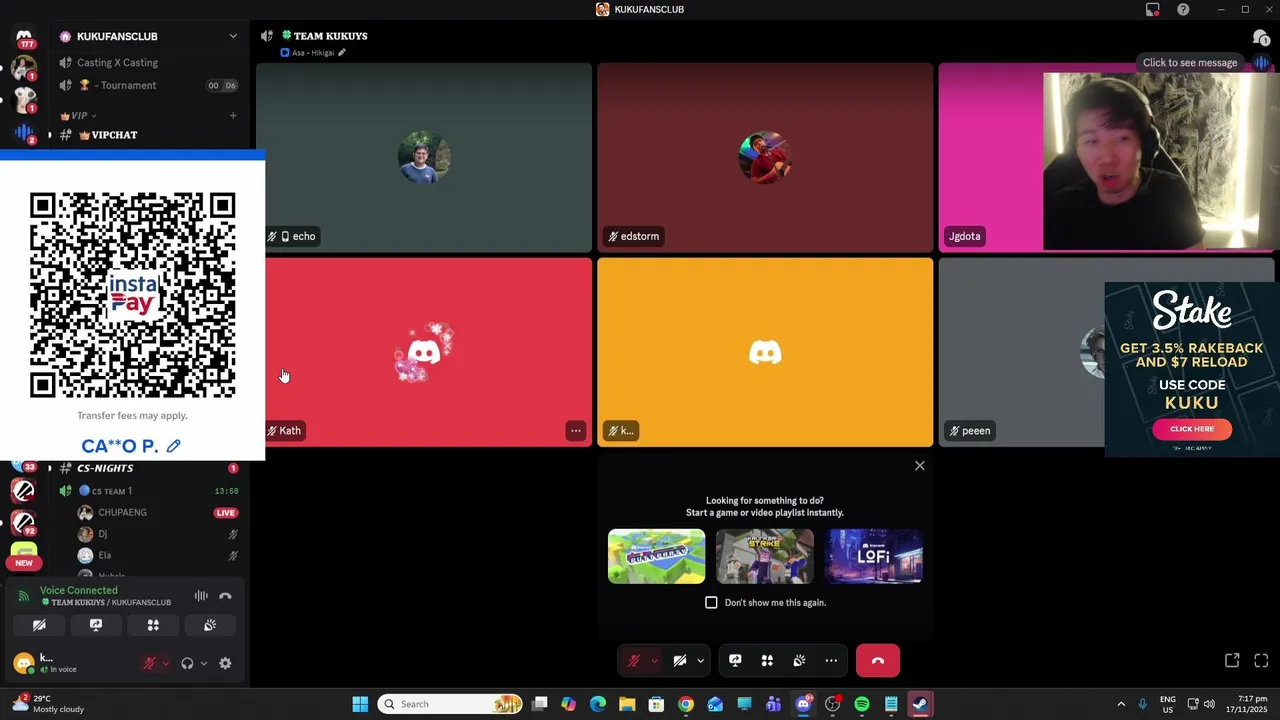Select user Dj in voice list
The width and height of the screenshot is (1280, 720).
[102, 534]
